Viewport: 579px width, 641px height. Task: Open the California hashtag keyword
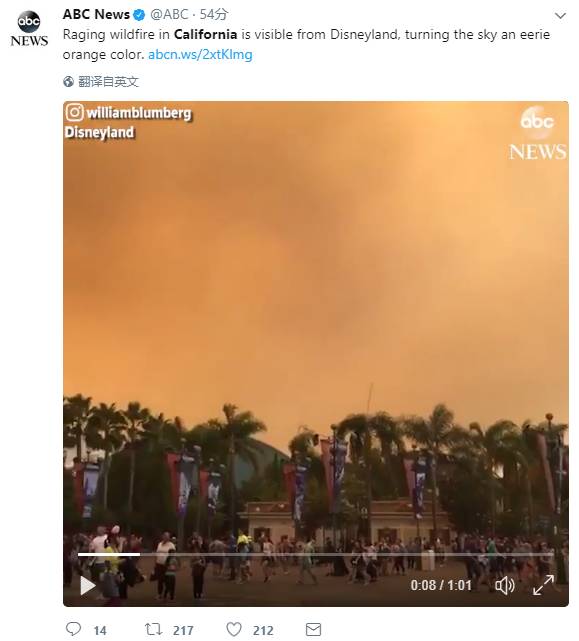pos(205,34)
